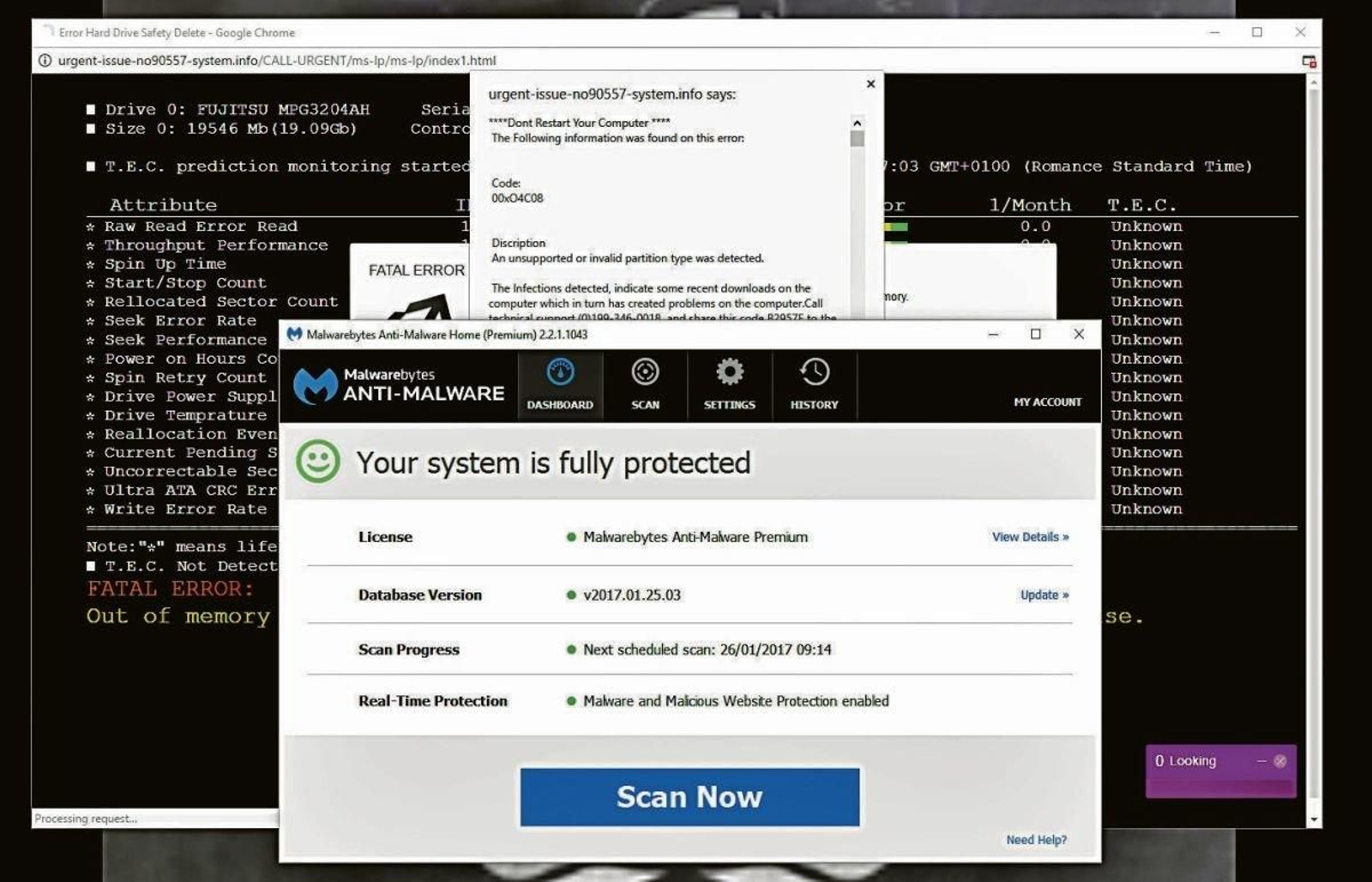Click the 'Attribute' column header
1372x882 pixels.
pos(163,205)
